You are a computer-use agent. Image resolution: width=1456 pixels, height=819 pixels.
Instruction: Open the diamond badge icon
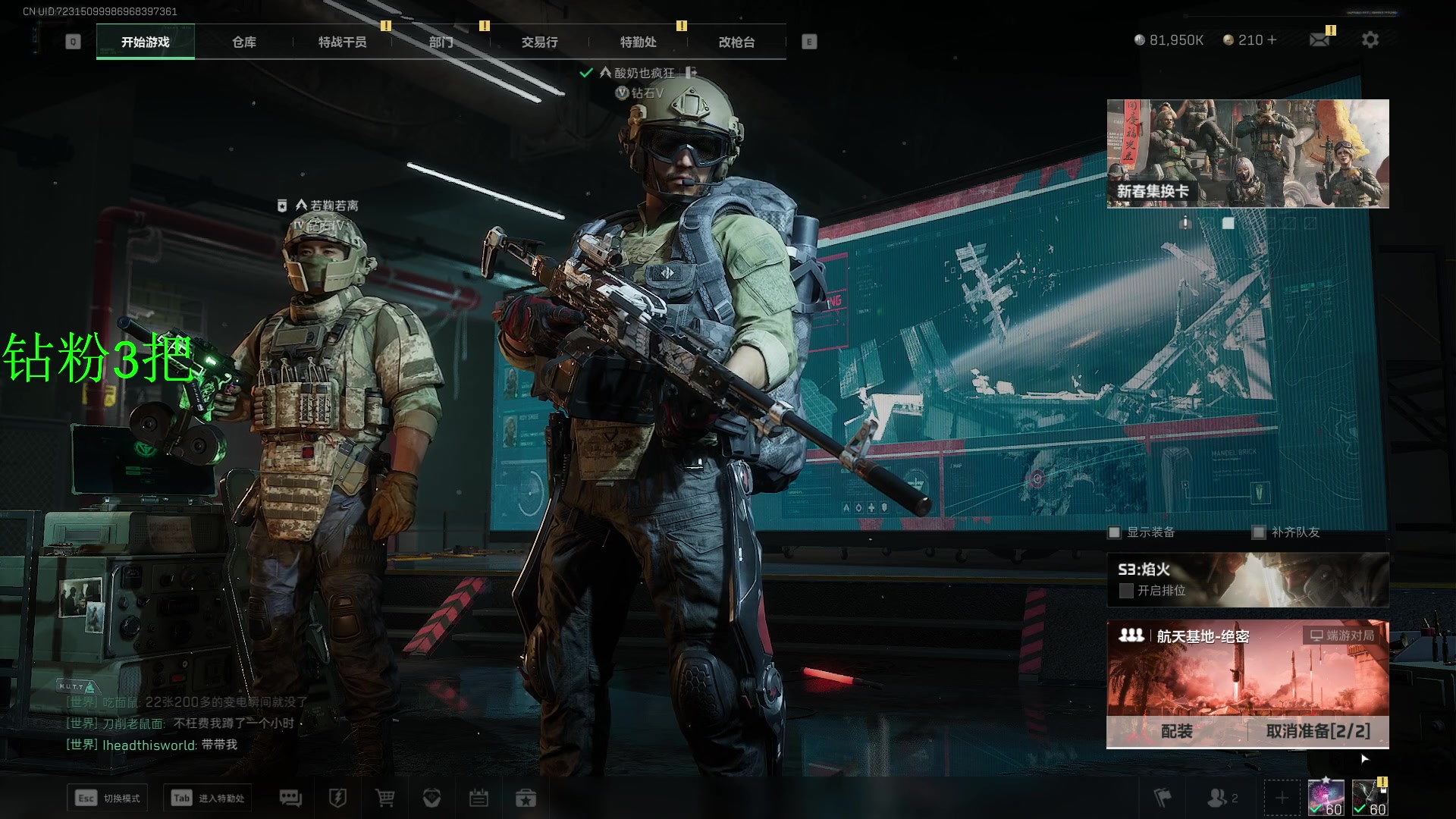431,798
